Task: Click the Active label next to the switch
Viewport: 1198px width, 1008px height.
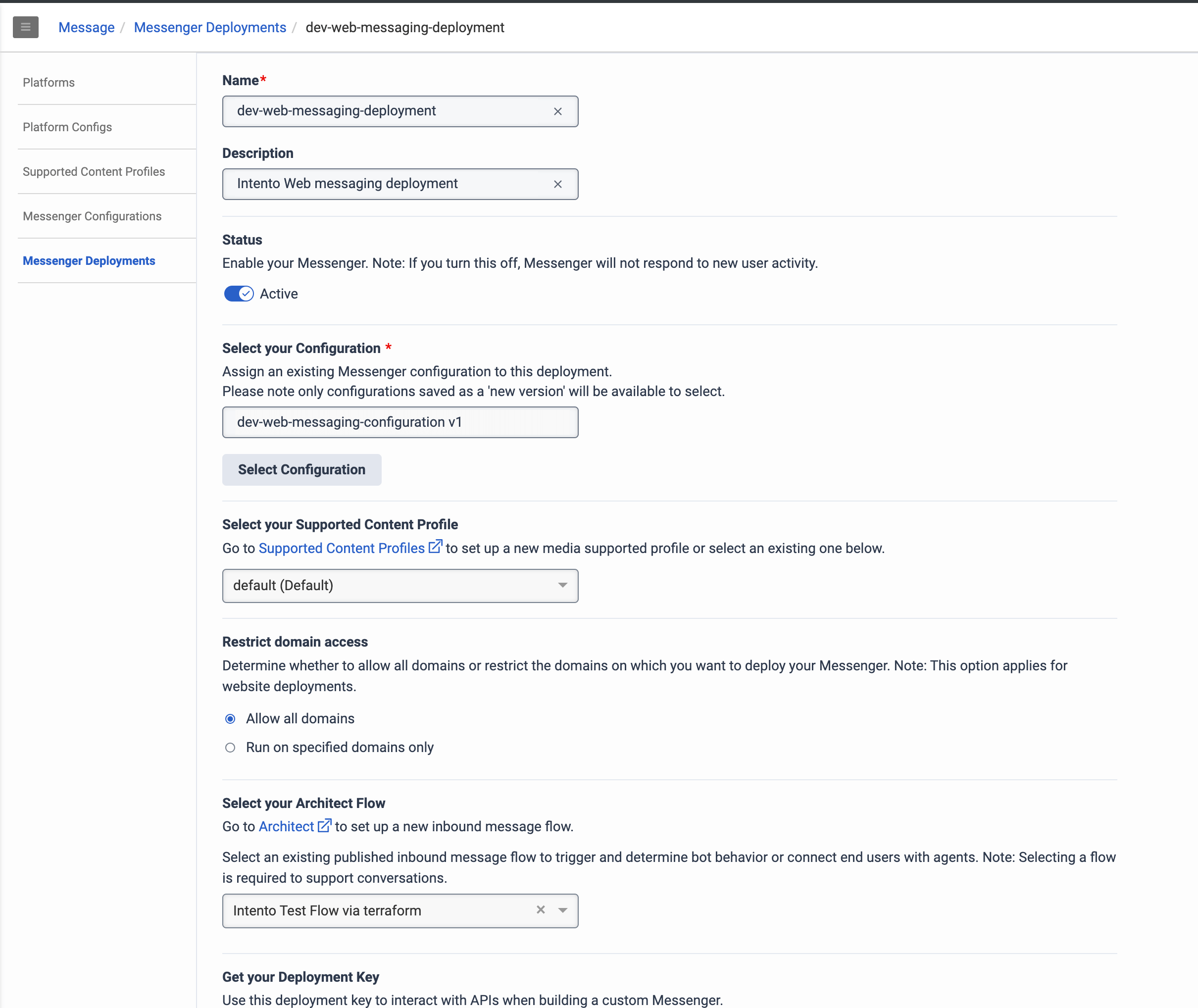Action: pos(279,294)
